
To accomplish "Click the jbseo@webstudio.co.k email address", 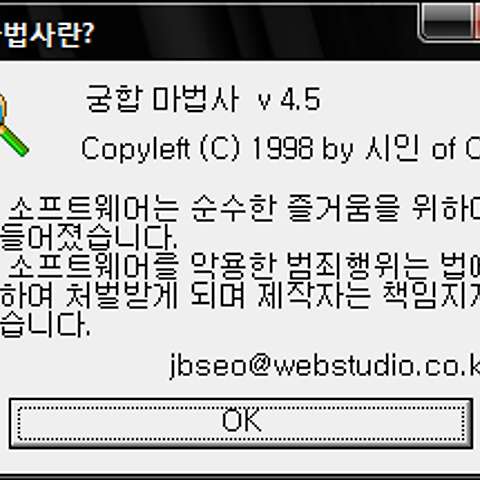I will click(x=325, y=365).
